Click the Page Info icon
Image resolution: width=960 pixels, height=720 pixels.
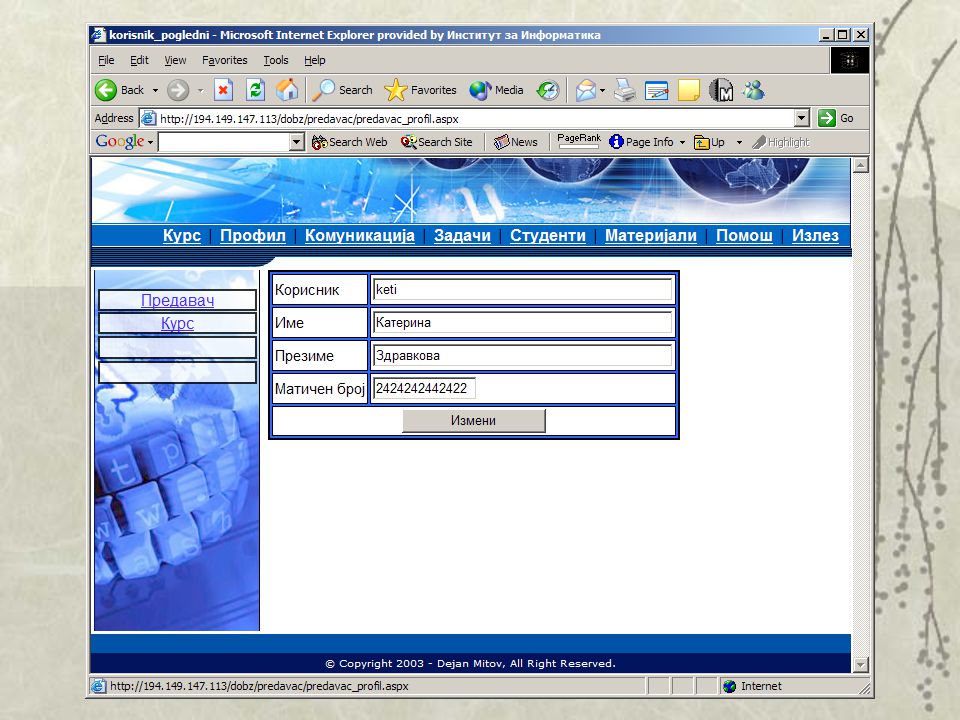point(616,142)
